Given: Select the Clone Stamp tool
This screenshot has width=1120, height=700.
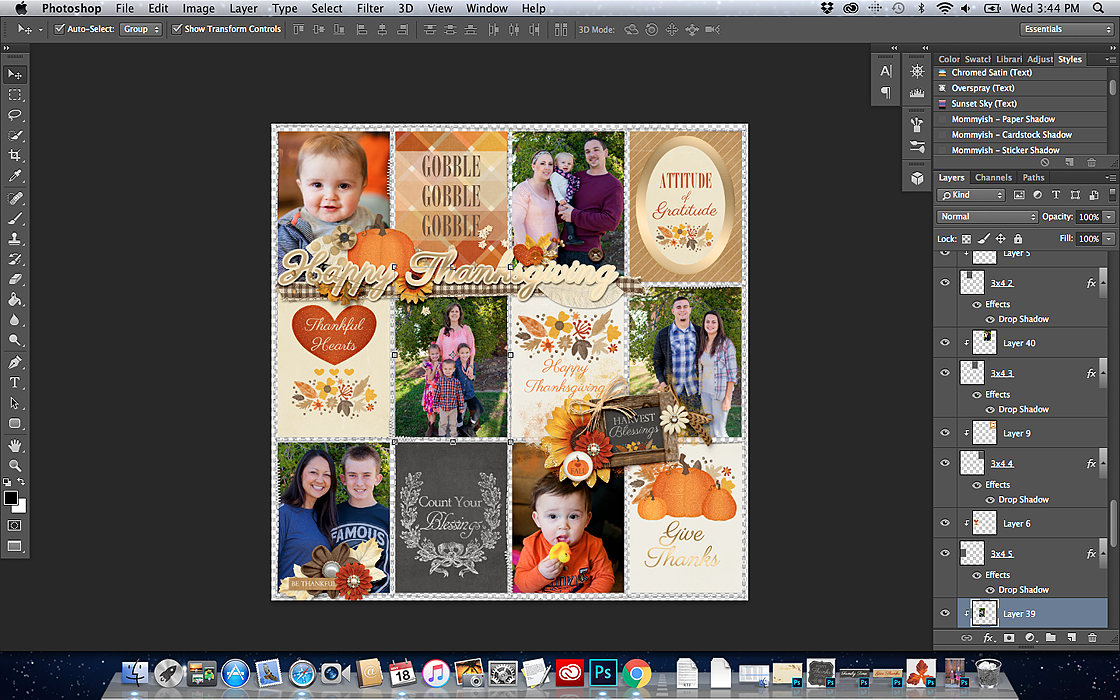Looking at the screenshot, I should point(14,239).
